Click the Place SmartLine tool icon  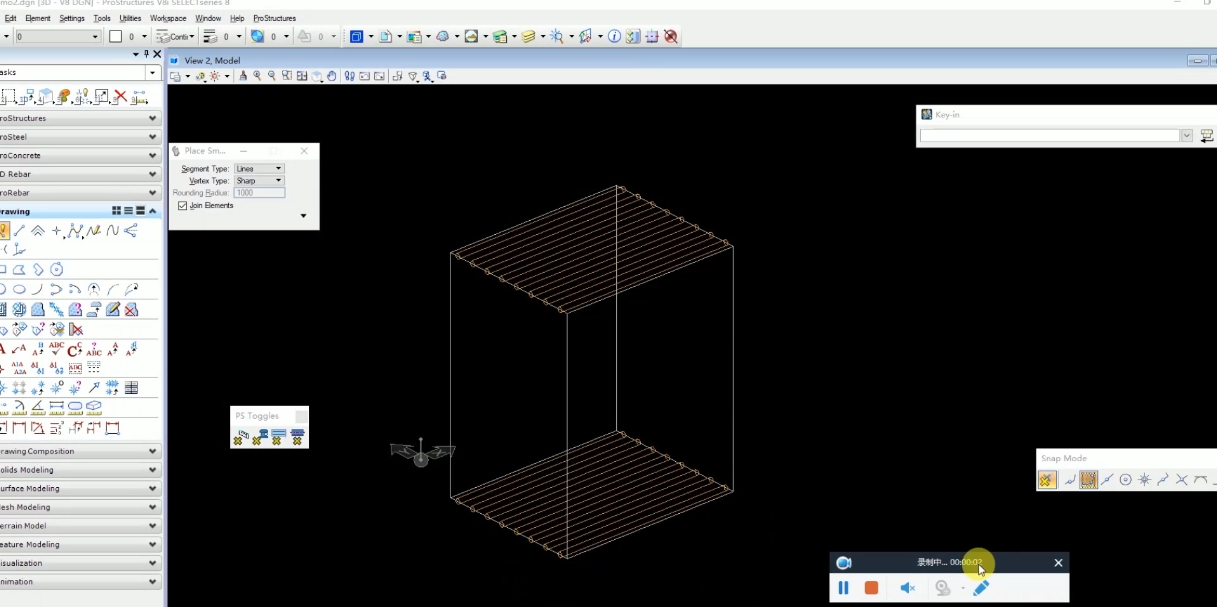[x=3, y=231]
